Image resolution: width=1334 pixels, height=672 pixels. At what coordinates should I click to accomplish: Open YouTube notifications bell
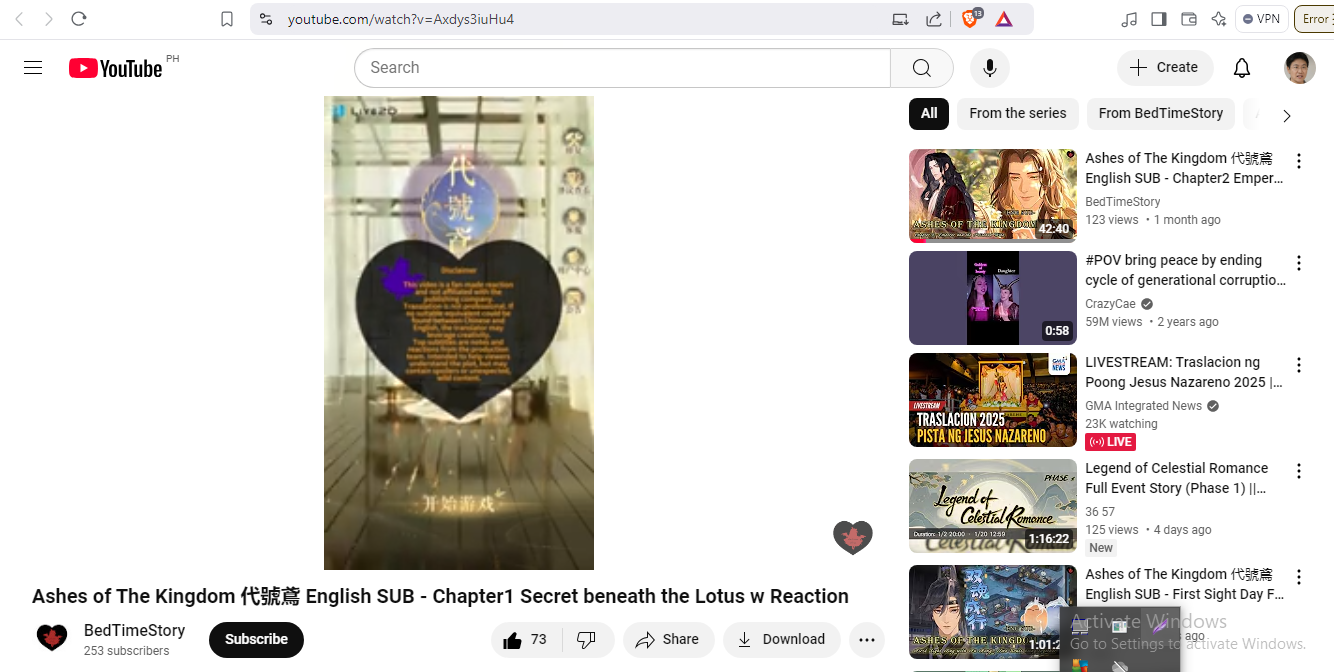pos(1242,68)
